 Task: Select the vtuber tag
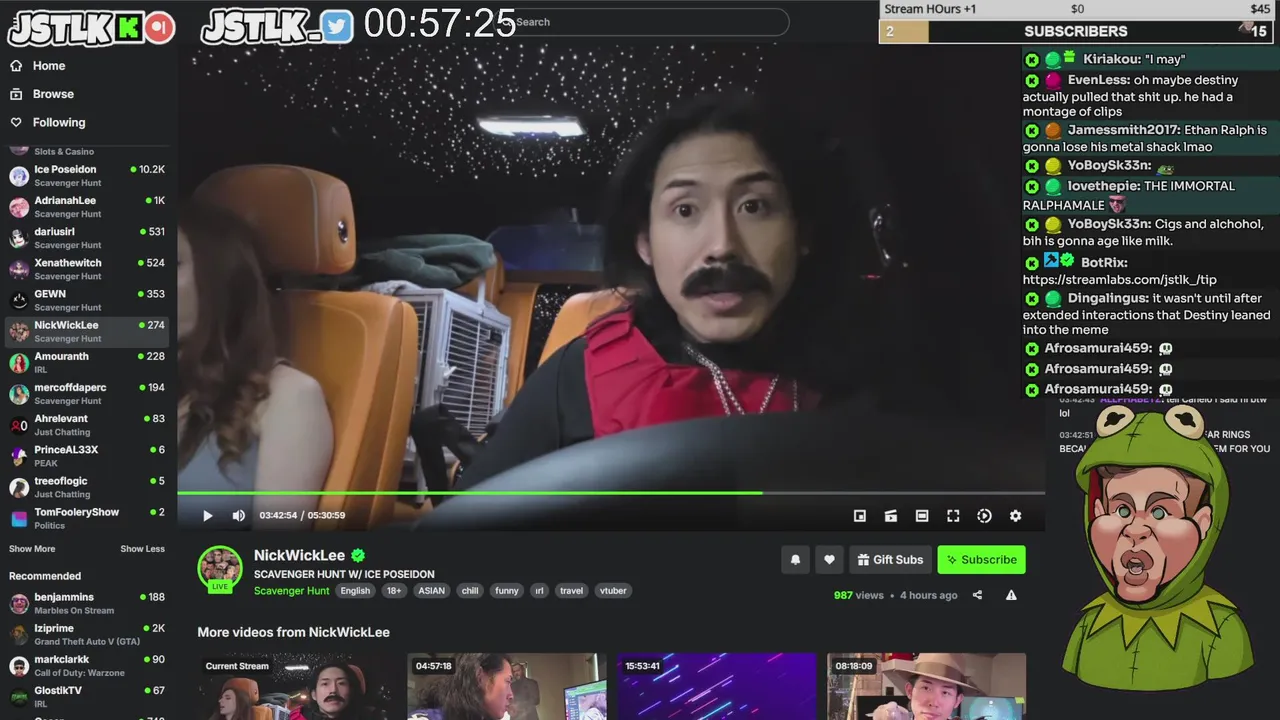613,591
